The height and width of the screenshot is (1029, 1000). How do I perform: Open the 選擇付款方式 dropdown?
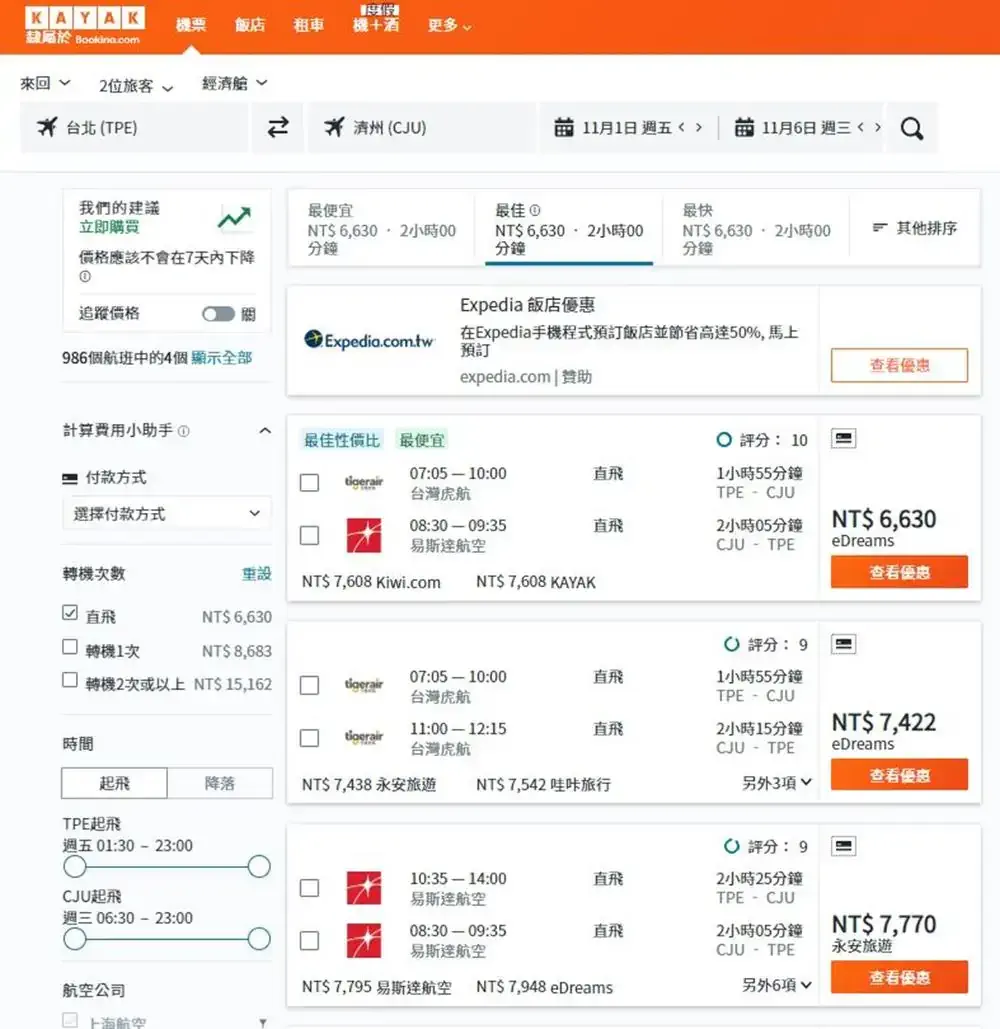click(x=167, y=513)
